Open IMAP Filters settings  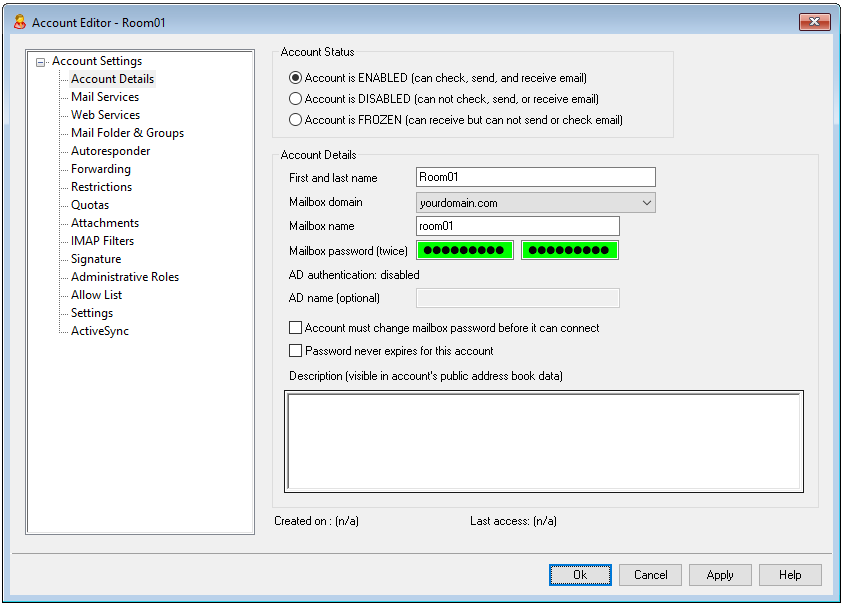[102, 241]
